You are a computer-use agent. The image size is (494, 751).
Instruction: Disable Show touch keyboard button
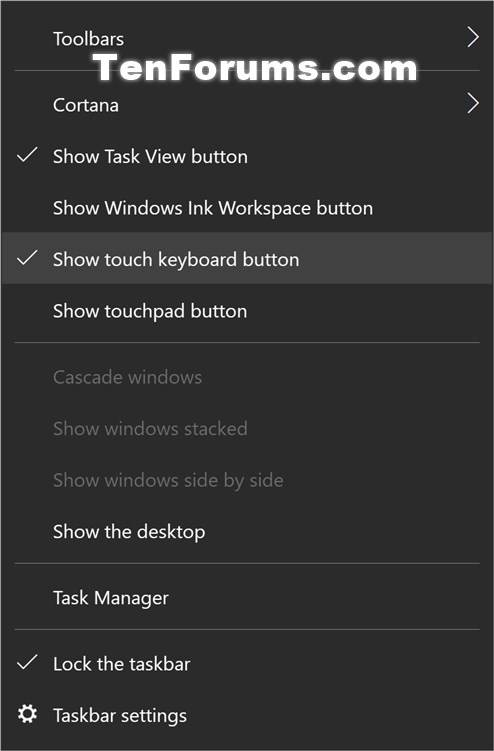[x=247, y=259]
